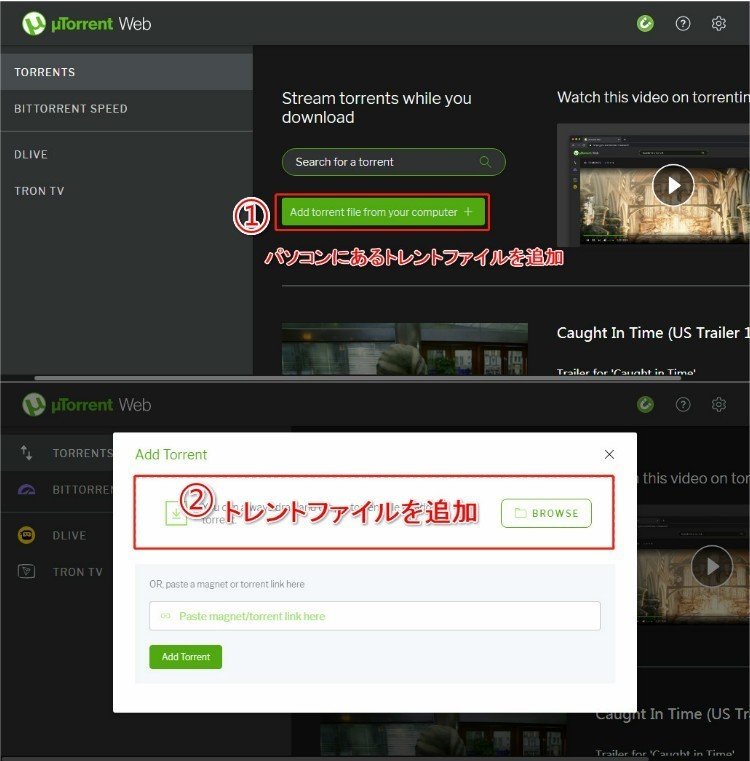Open Caught In Time (US Trailer) title, top window
This screenshot has height=761, width=750.
(653, 333)
